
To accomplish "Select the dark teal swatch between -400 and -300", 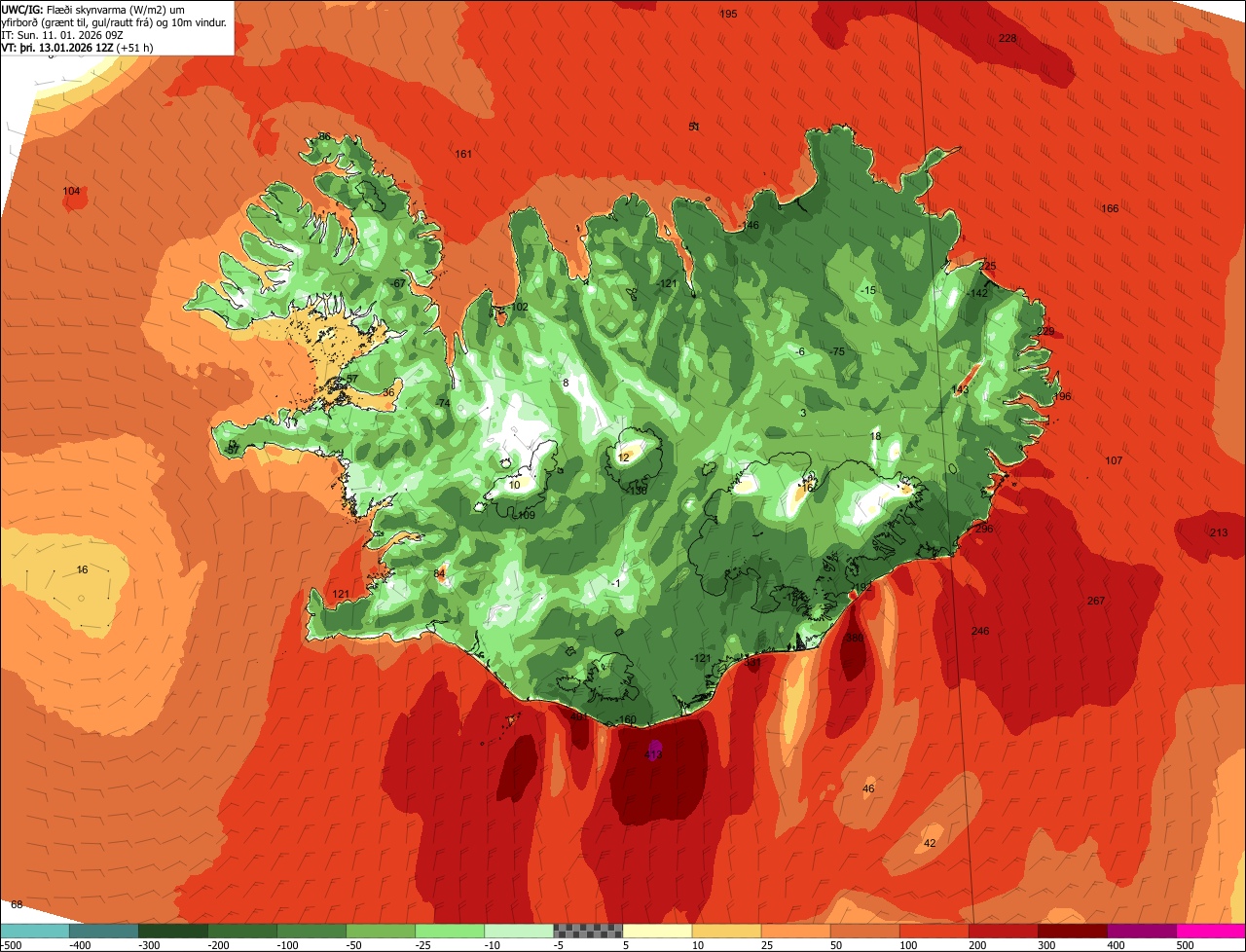I will (103, 930).
